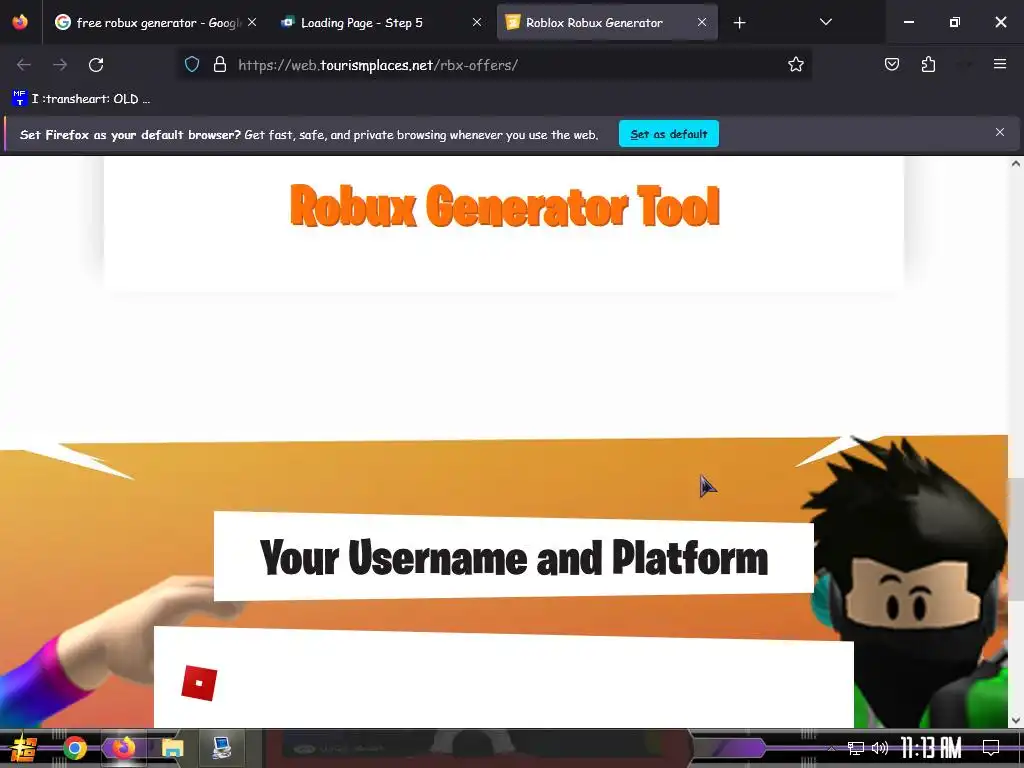This screenshot has height=768, width=1024.
Task: Go back to the previous page
Action: [24, 65]
